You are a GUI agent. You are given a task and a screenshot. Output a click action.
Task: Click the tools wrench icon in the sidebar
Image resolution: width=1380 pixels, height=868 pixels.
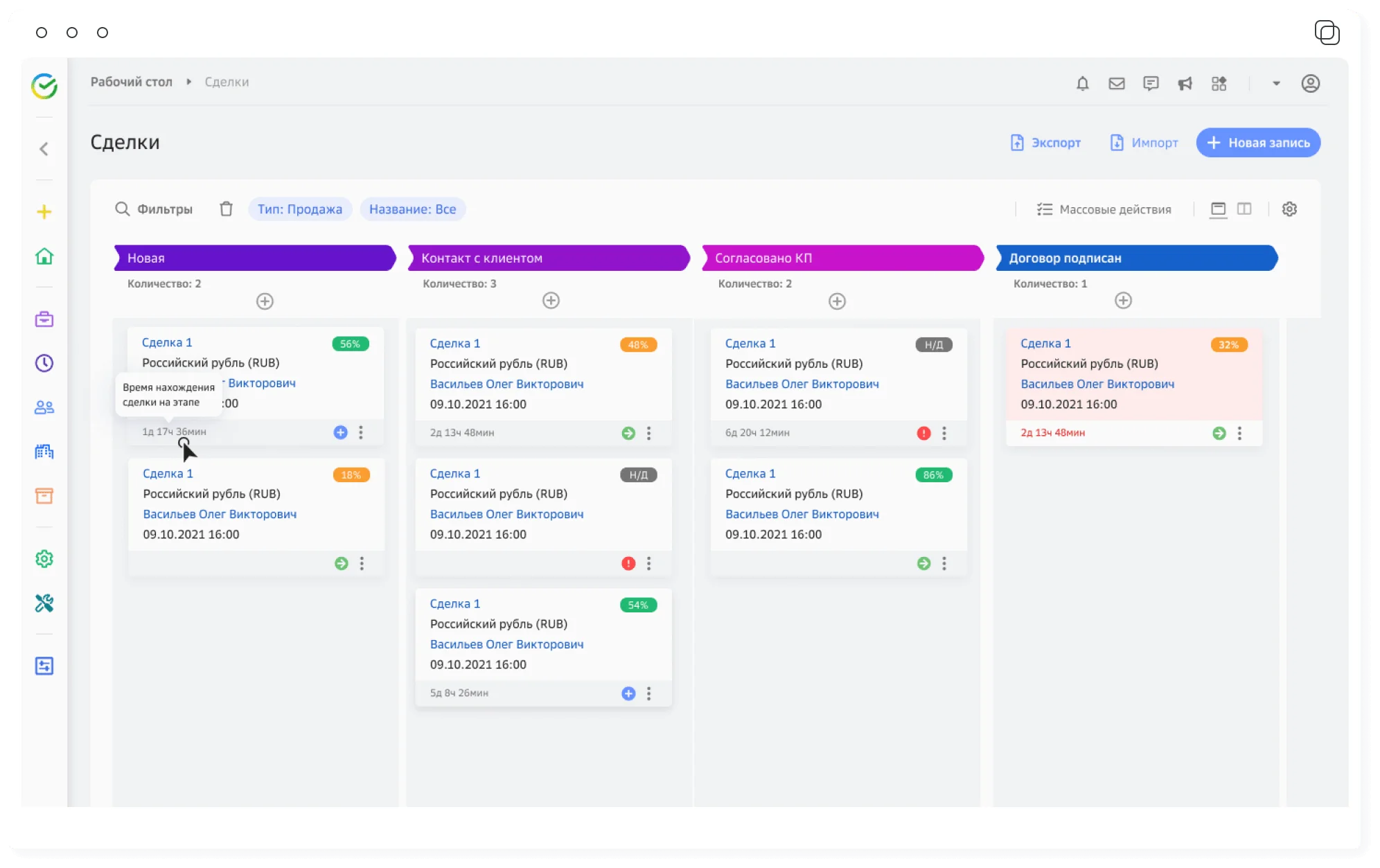44,603
